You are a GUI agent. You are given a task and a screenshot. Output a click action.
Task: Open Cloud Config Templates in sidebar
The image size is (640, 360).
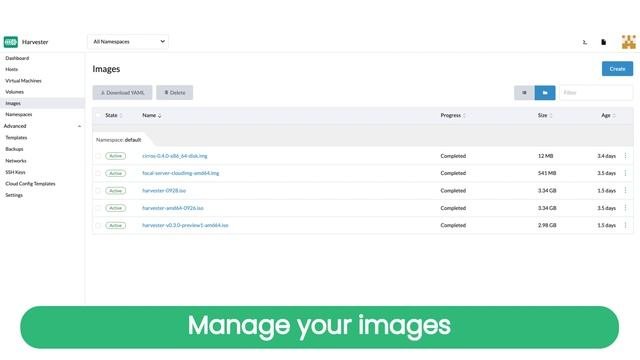tap(30, 184)
